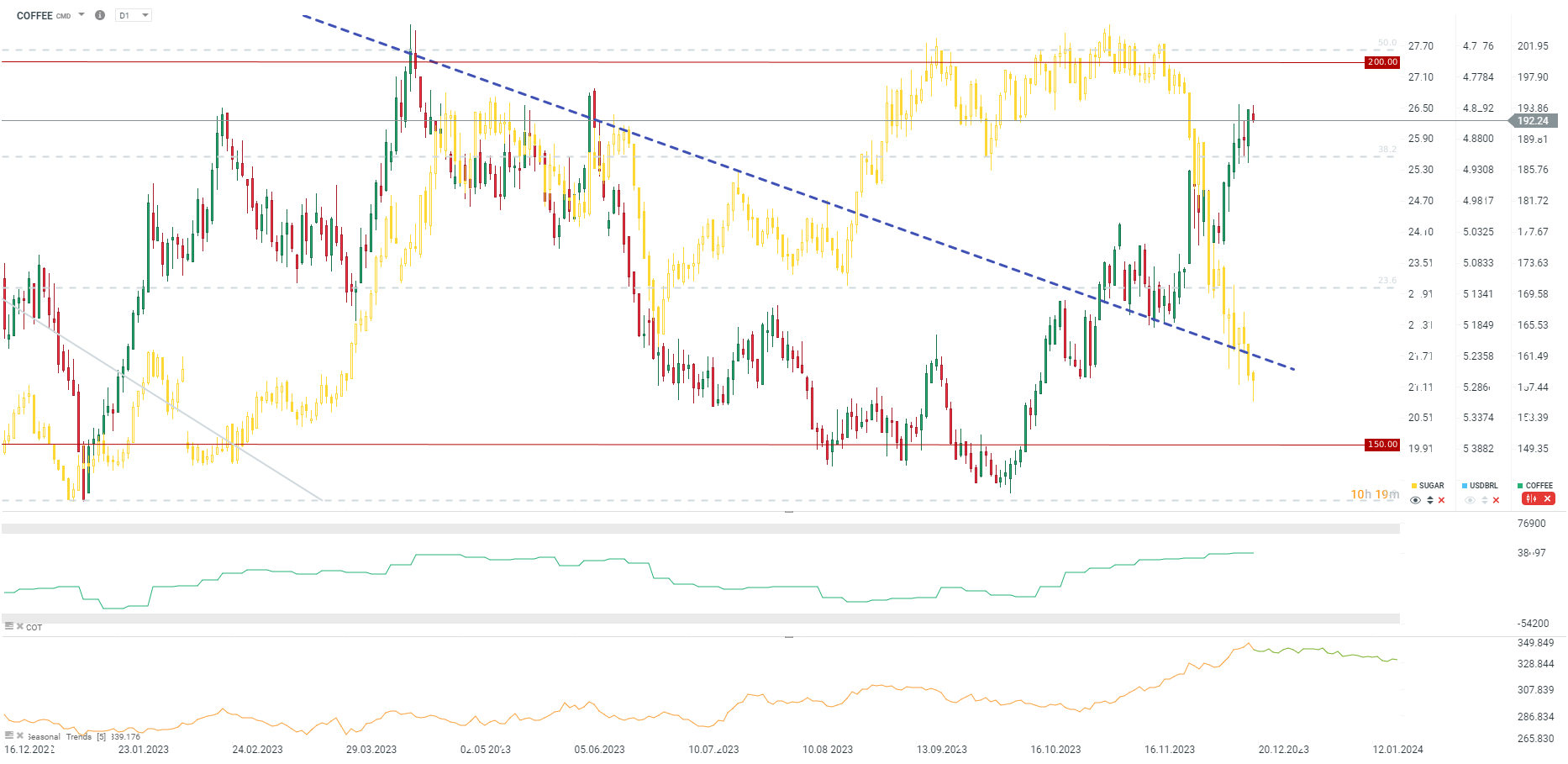Viewport: 1568px width, 764px height.
Task: Click the 50.0 Fibonacci level label
Action: coord(1387,42)
